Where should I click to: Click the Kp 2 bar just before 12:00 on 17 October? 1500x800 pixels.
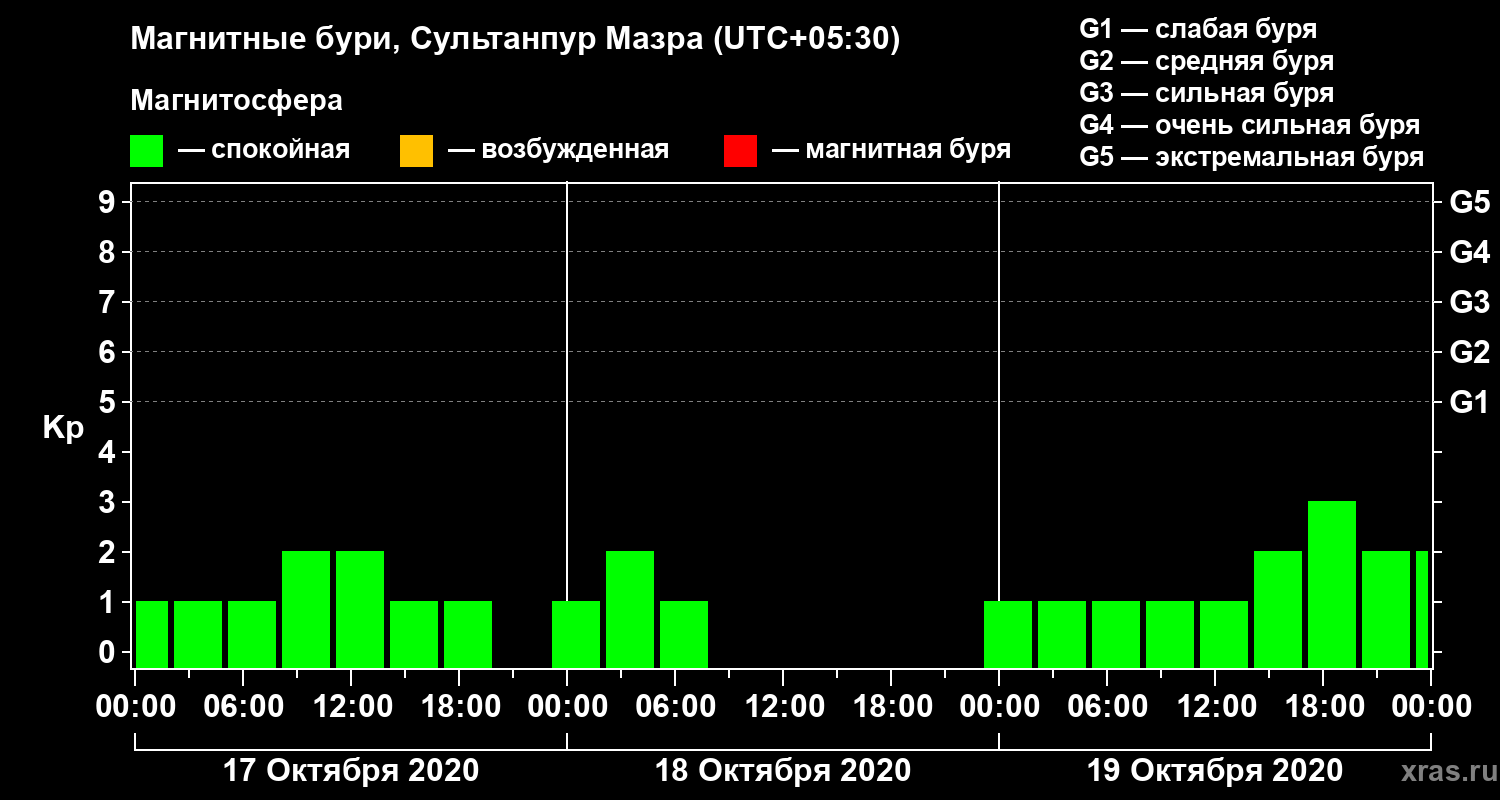(306, 609)
